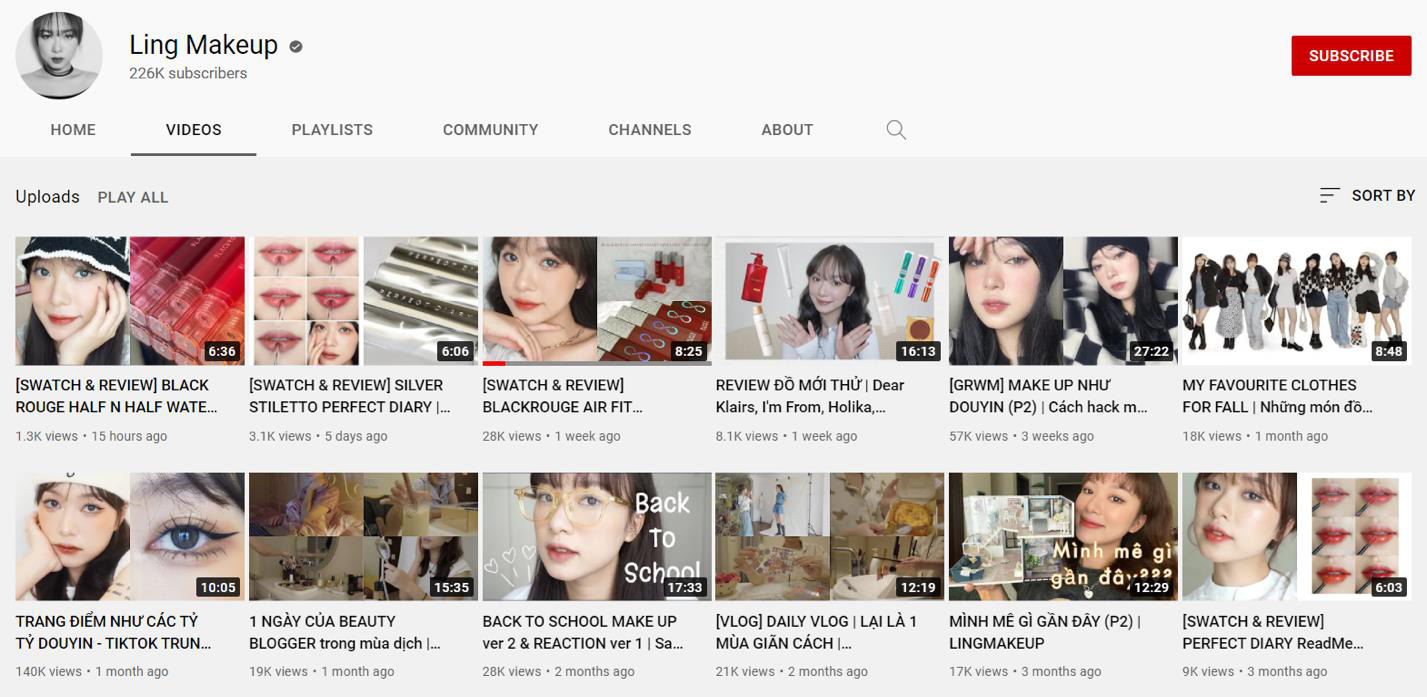Open My Favourite Clothes For Fall thumbnail
The image size is (1427, 697).
(x=1296, y=300)
